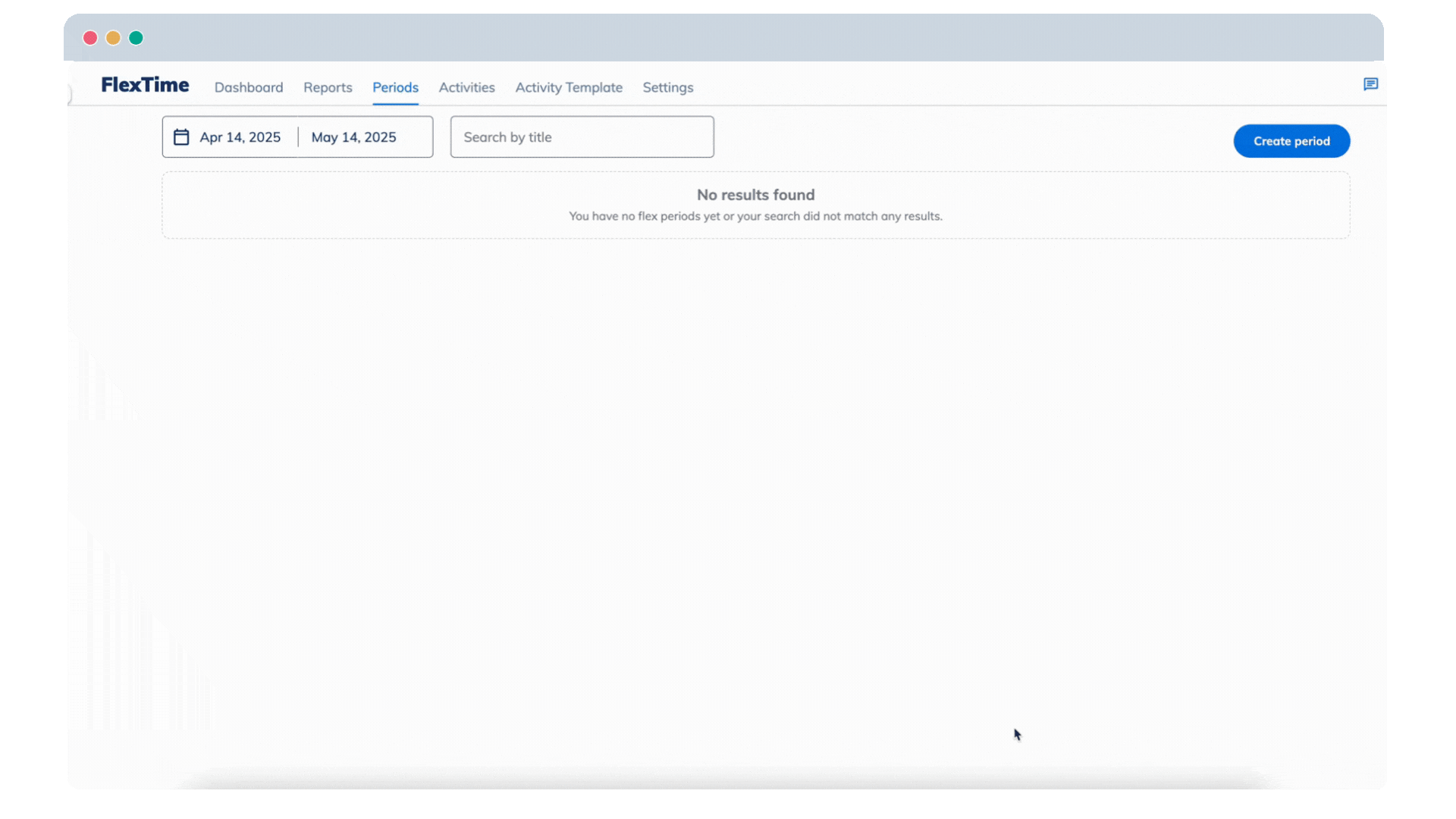Start creating a new flex period
This screenshot has width=1456, height=819.
click(1291, 140)
